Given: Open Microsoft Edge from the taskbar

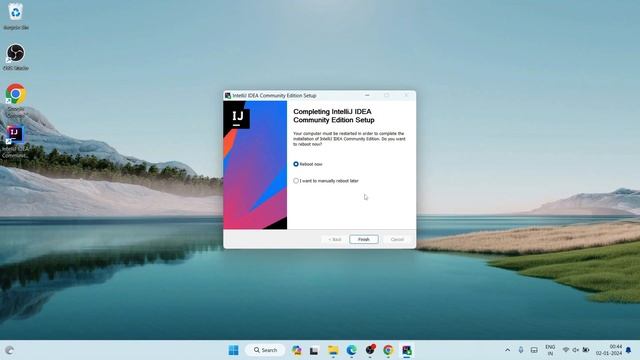Looking at the screenshot, I should tap(351, 350).
